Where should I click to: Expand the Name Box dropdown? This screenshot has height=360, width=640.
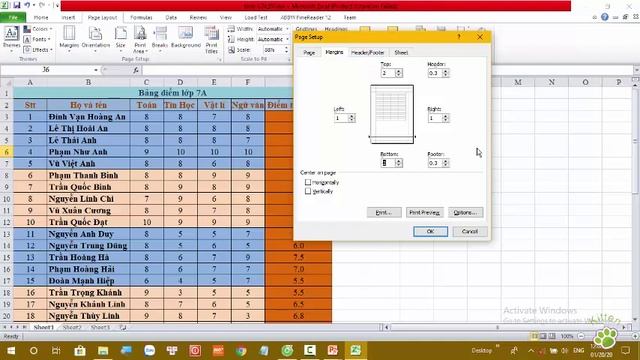point(96,70)
